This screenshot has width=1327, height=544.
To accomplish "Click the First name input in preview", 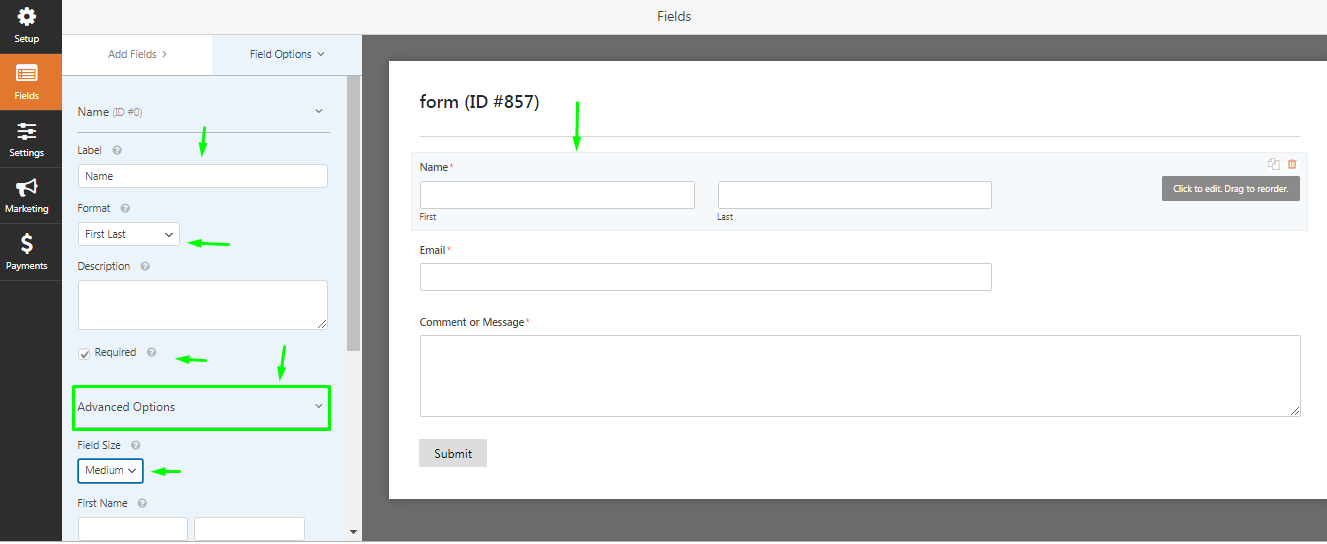I will point(557,195).
